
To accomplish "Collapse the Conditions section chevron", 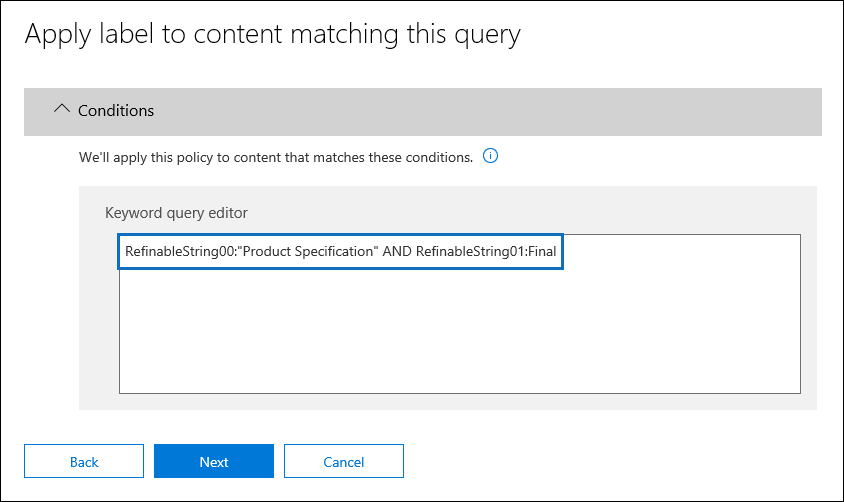I will (62, 109).
